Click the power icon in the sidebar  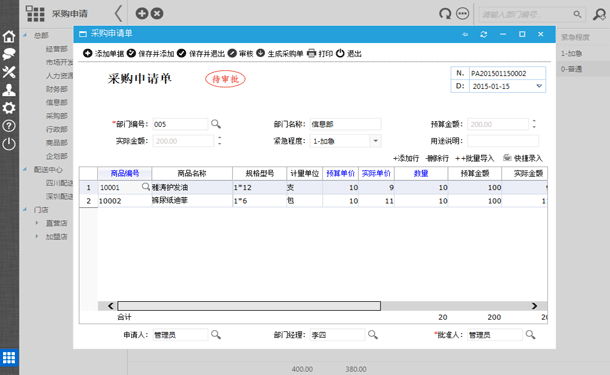tap(9, 144)
